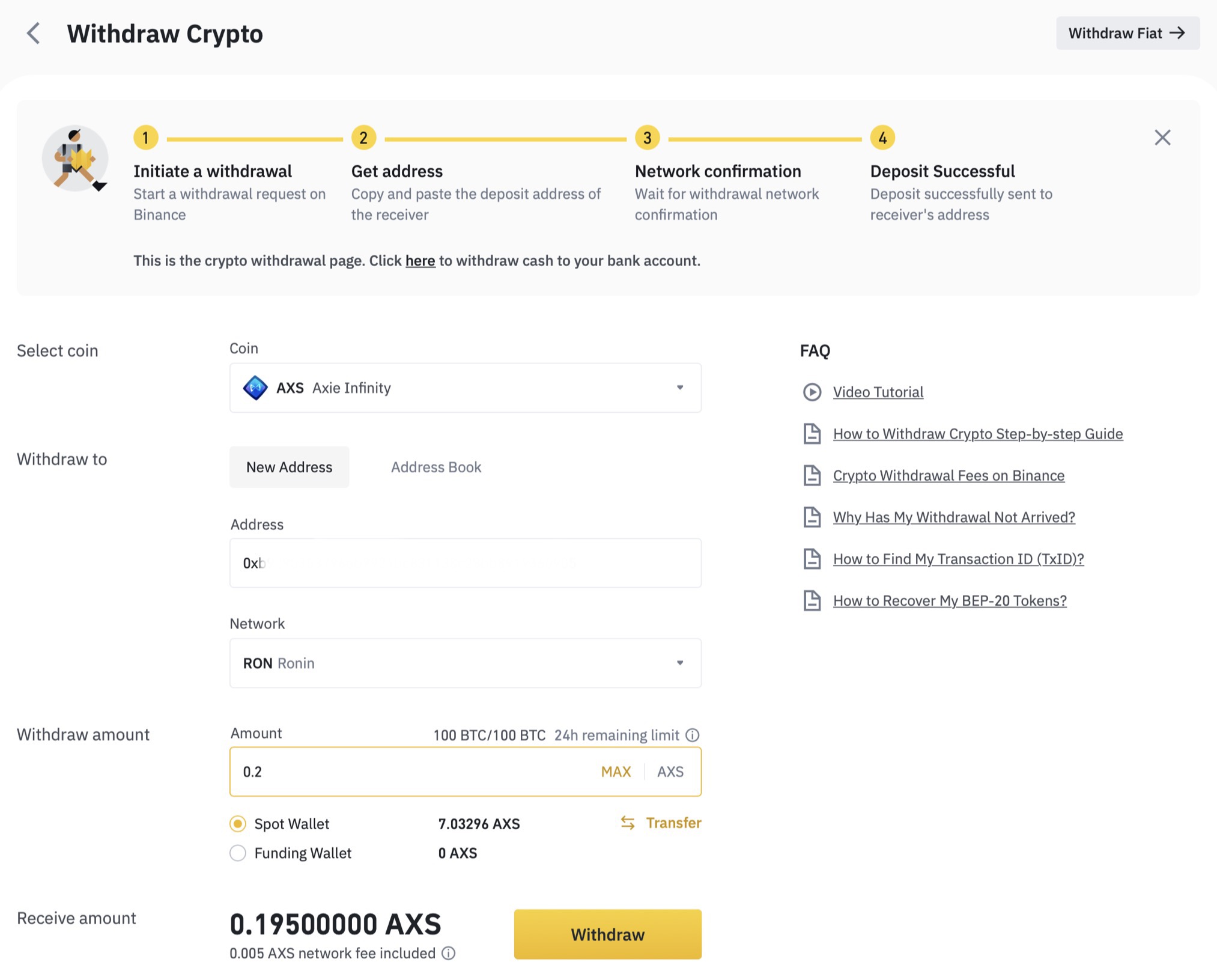Click the FAQ heading
This screenshot has height=980, width=1217.
pyautogui.click(x=815, y=350)
